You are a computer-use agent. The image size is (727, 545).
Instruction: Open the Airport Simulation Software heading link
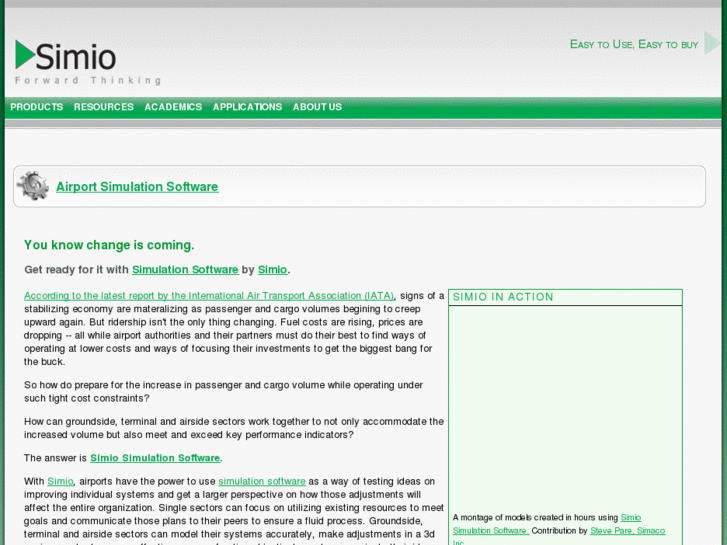(x=137, y=186)
